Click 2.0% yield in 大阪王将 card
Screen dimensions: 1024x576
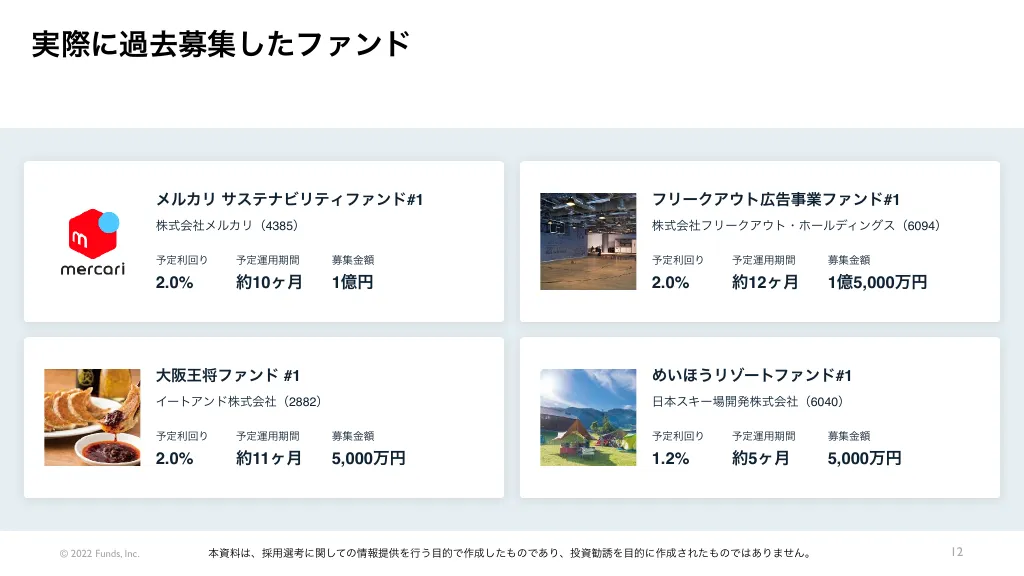[x=174, y=458]
